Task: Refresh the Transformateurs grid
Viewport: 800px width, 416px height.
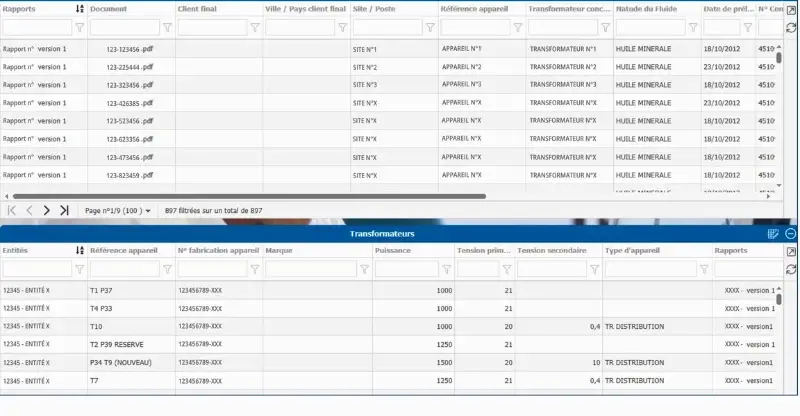Action: click(x=791, y=269)
